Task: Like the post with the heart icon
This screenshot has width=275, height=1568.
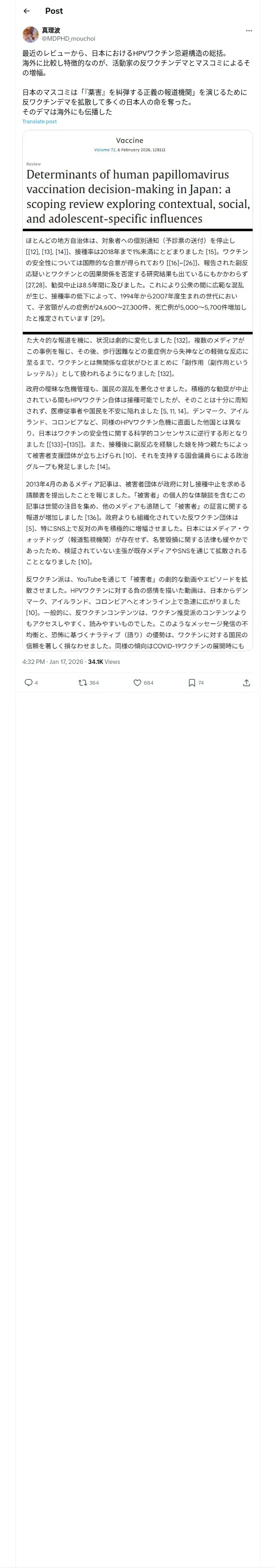Action: pos(137,682)
